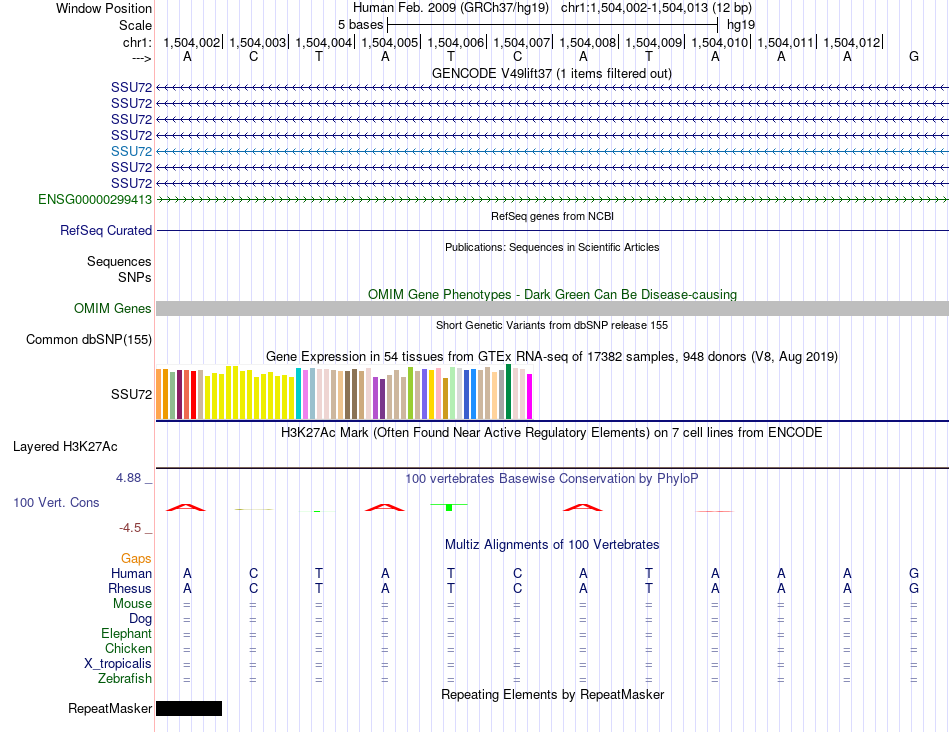
Task: Click the chr1:1,504,002-1,504,013 (12 bp) position text
Action: (x=656, y=8)
